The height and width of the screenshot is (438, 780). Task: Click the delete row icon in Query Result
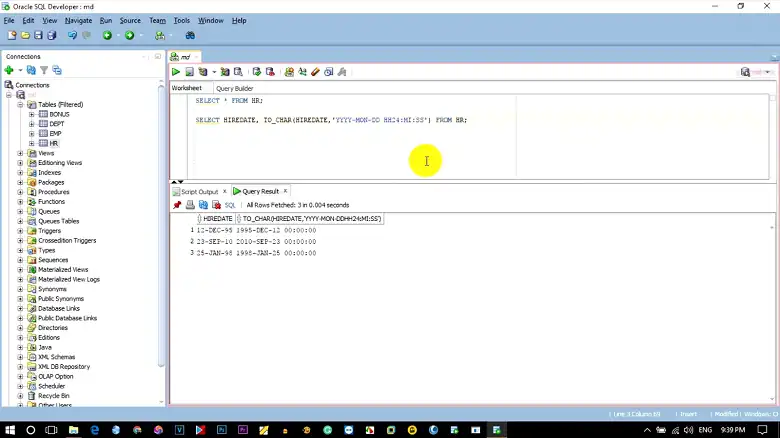point(216,205)
